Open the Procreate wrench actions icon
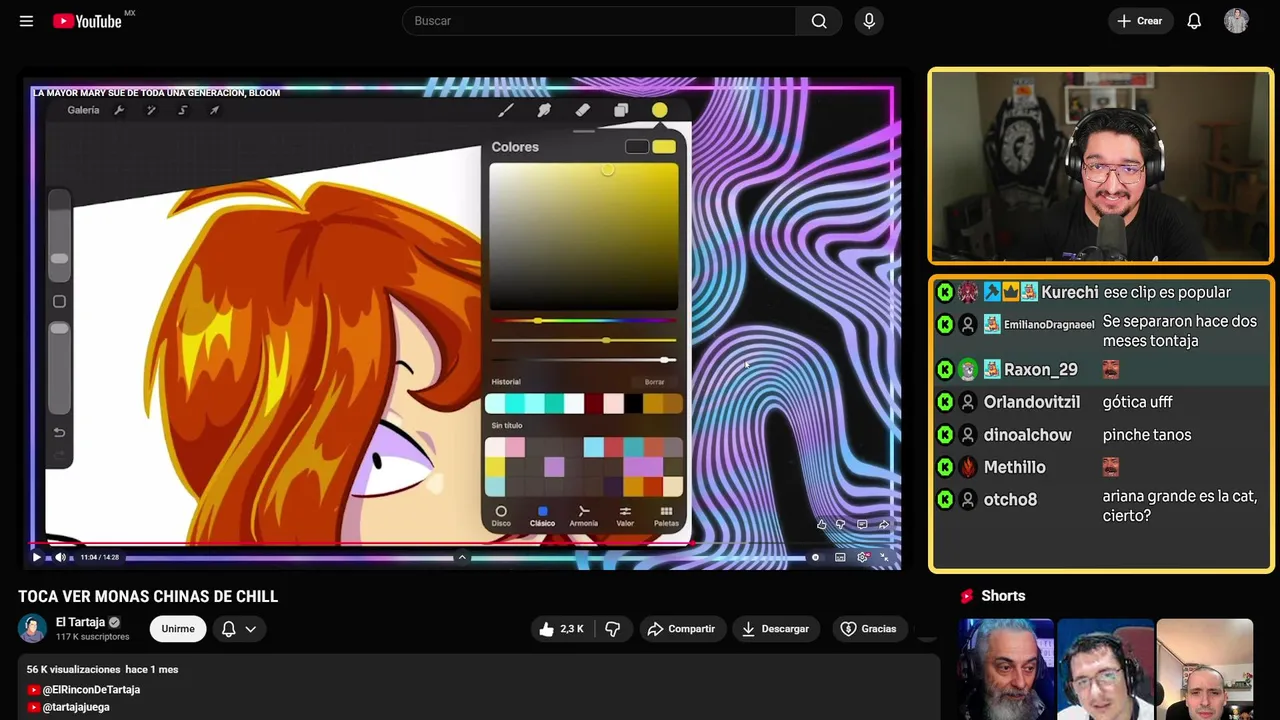This screenshot has height=720, width=1280. (119, 110)
